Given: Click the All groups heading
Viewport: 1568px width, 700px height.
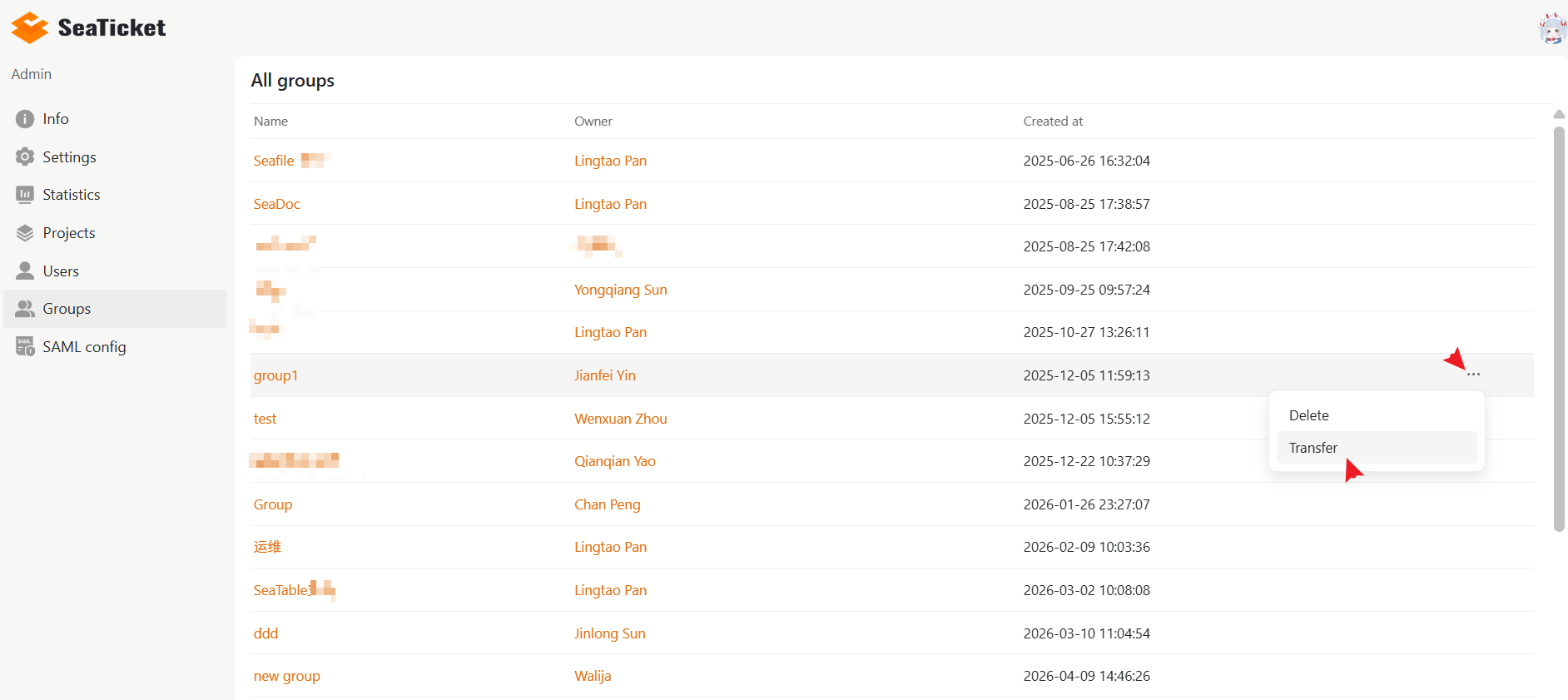Looking at the screenshot, I should coord(292,81).
